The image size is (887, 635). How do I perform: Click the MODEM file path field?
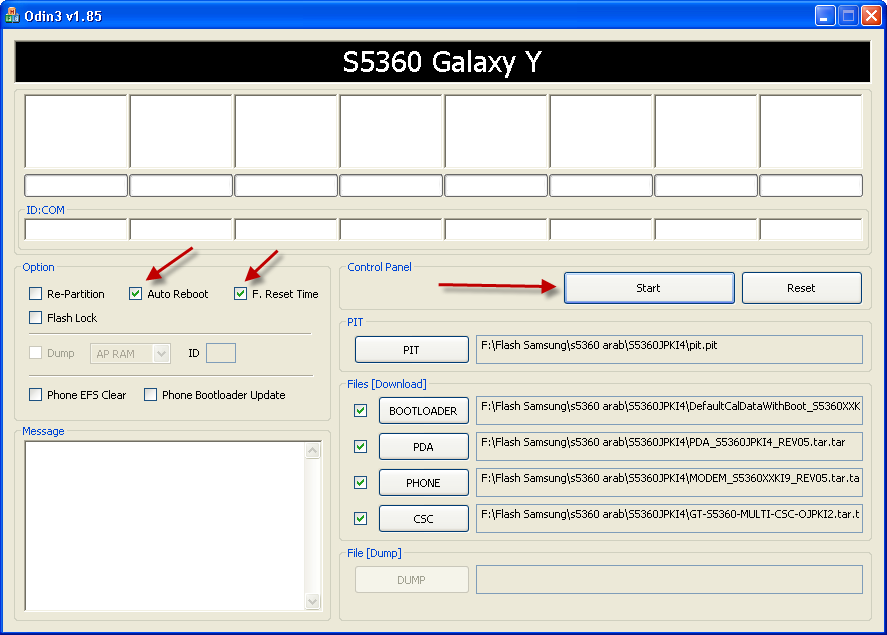click(x=669, y=482)
